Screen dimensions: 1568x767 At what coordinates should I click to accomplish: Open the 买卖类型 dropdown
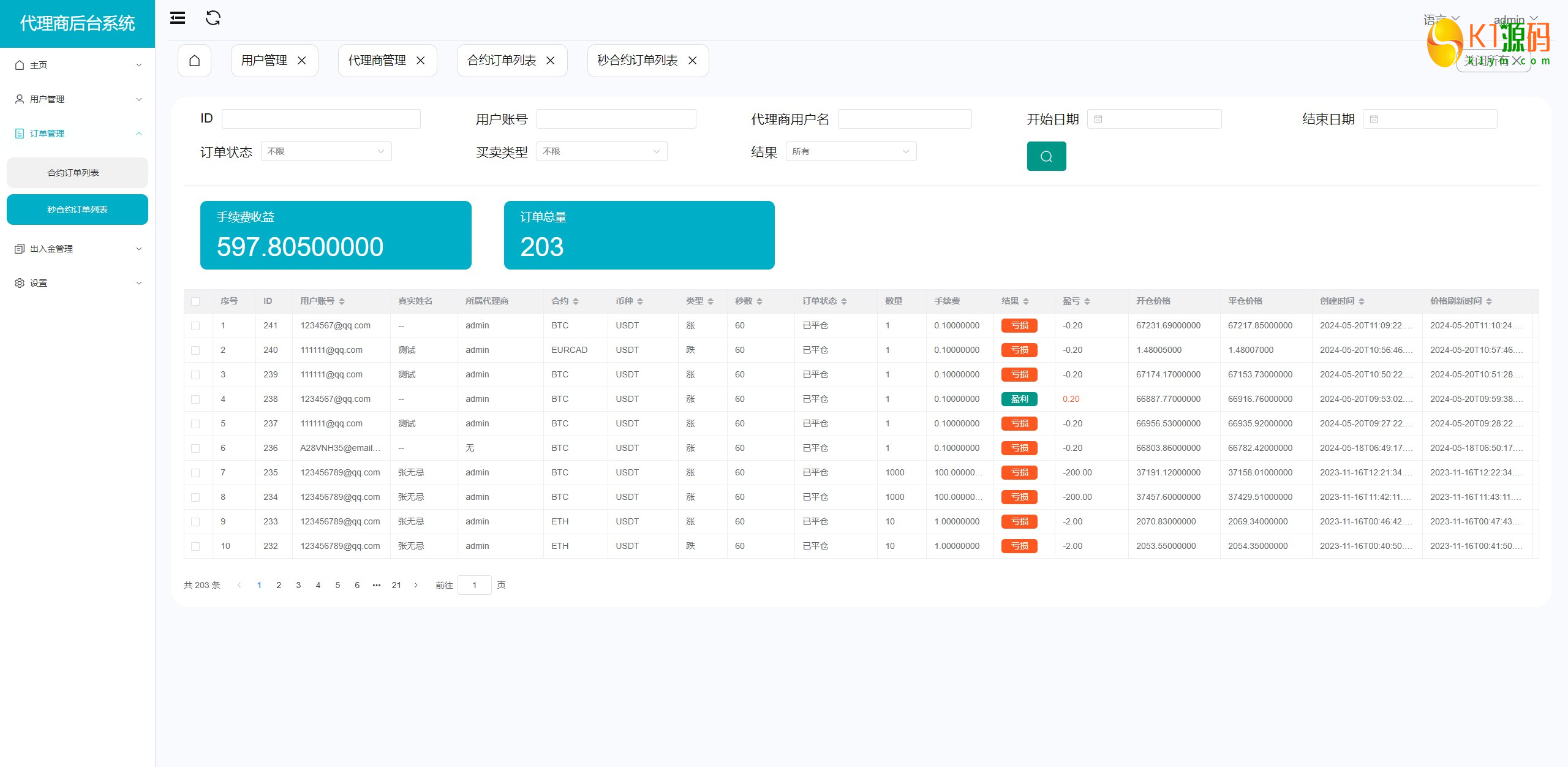601,151
